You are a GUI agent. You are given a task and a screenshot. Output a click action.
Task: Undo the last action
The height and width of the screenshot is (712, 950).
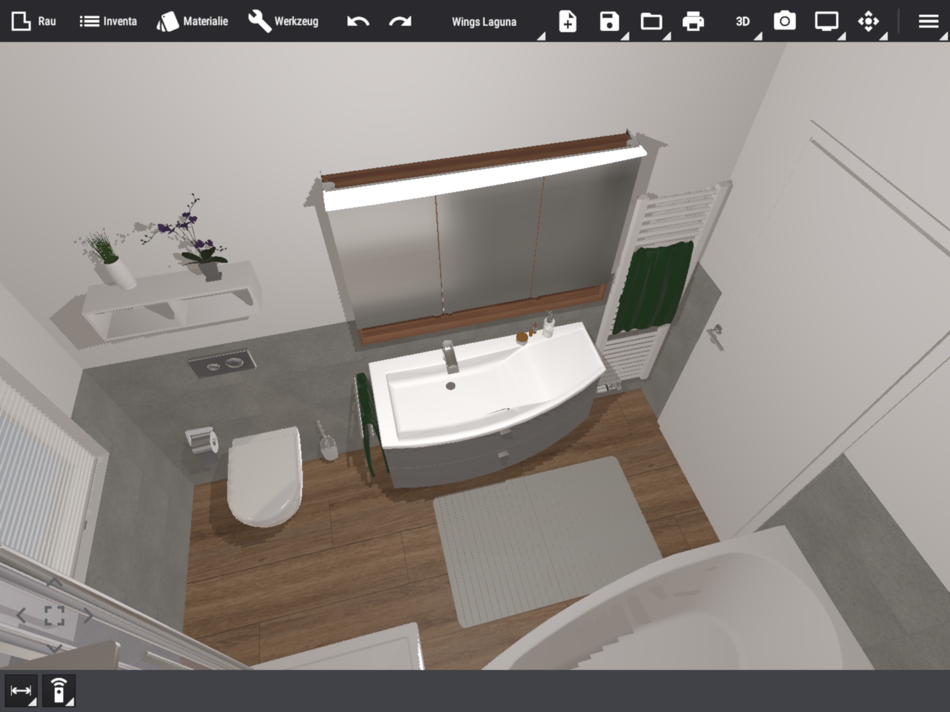(358, 22)
